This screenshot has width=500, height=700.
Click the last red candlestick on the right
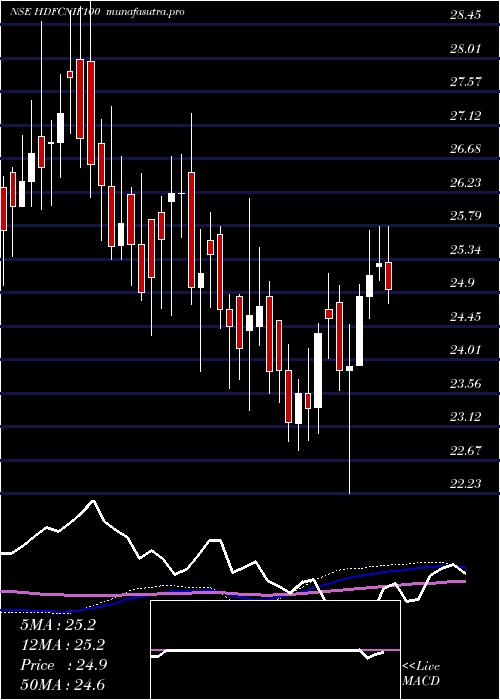(x=388, y=276)
